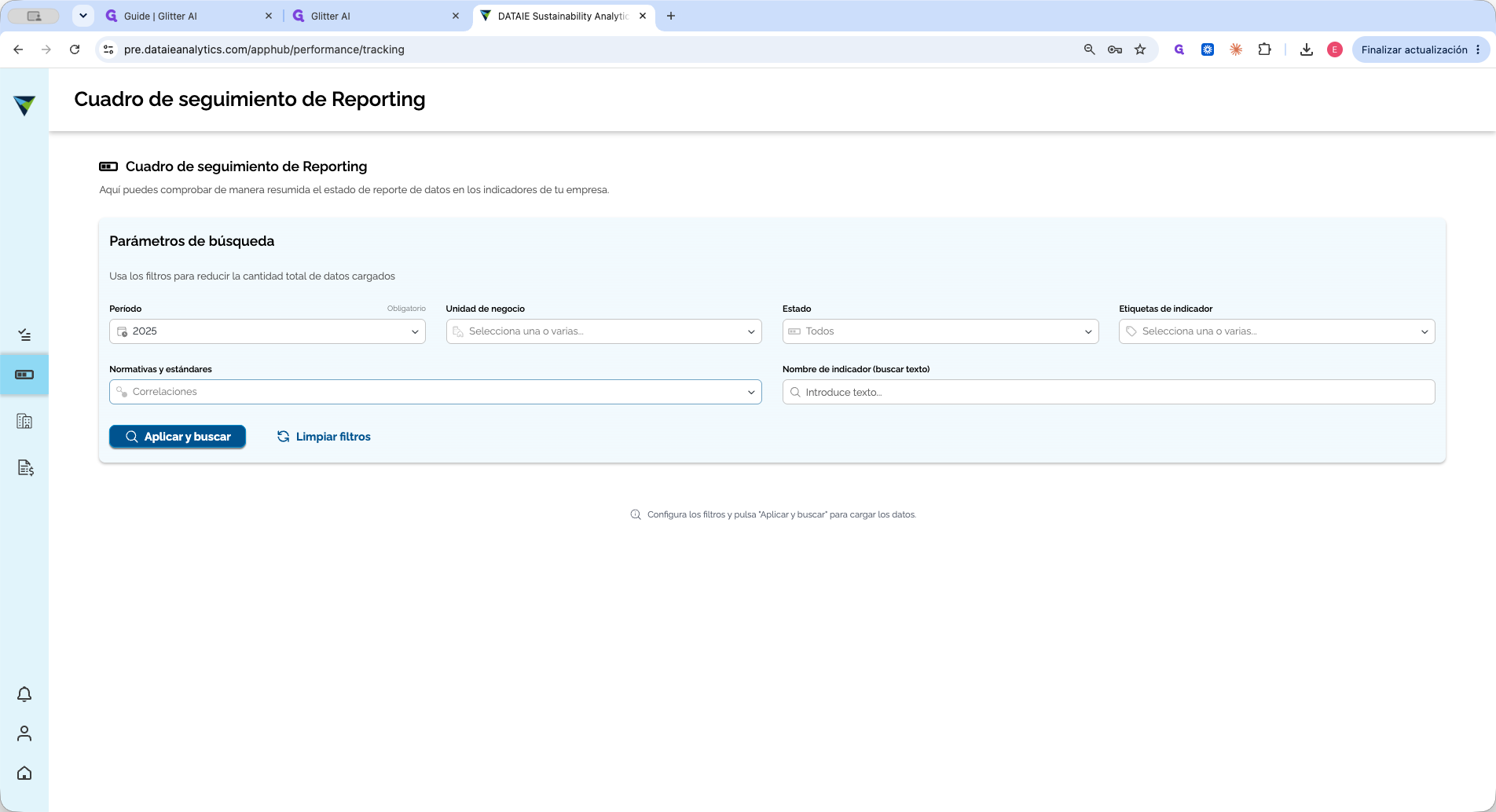Viewport: 1496px width, 812px height.
Task: Bookmark this page with the star icon
Action: click(1140, 49)
